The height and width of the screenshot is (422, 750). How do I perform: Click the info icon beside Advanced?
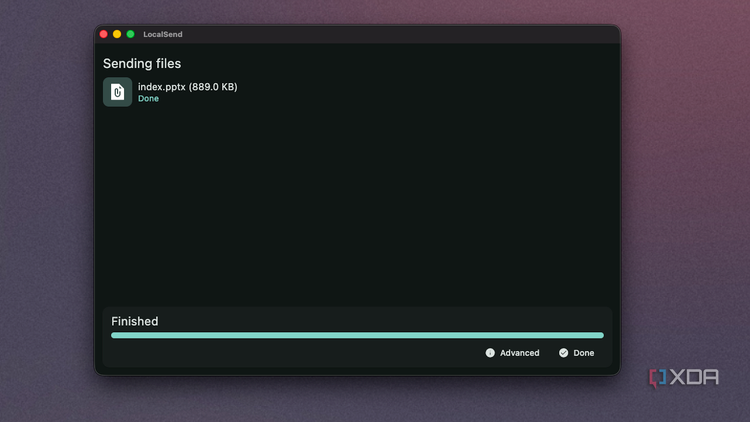pyautogui.click(x=490, y=353)
